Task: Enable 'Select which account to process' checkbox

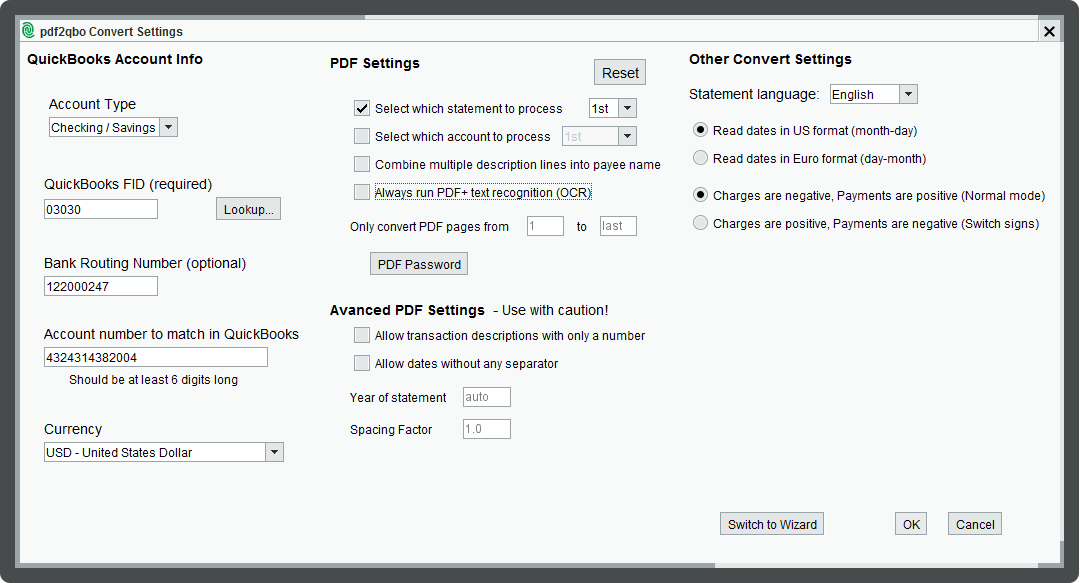Action: tap(362, 136)
